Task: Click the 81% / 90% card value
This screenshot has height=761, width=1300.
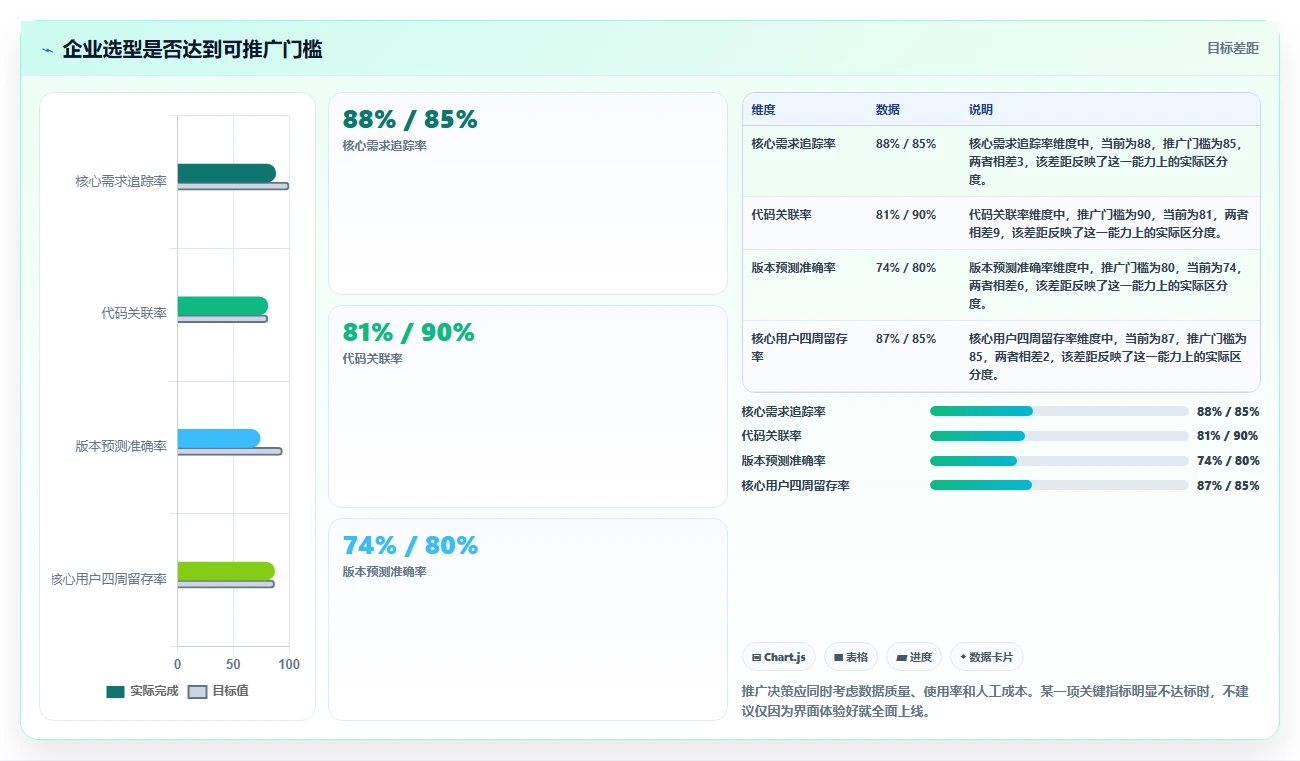Action: pos(408,332)
